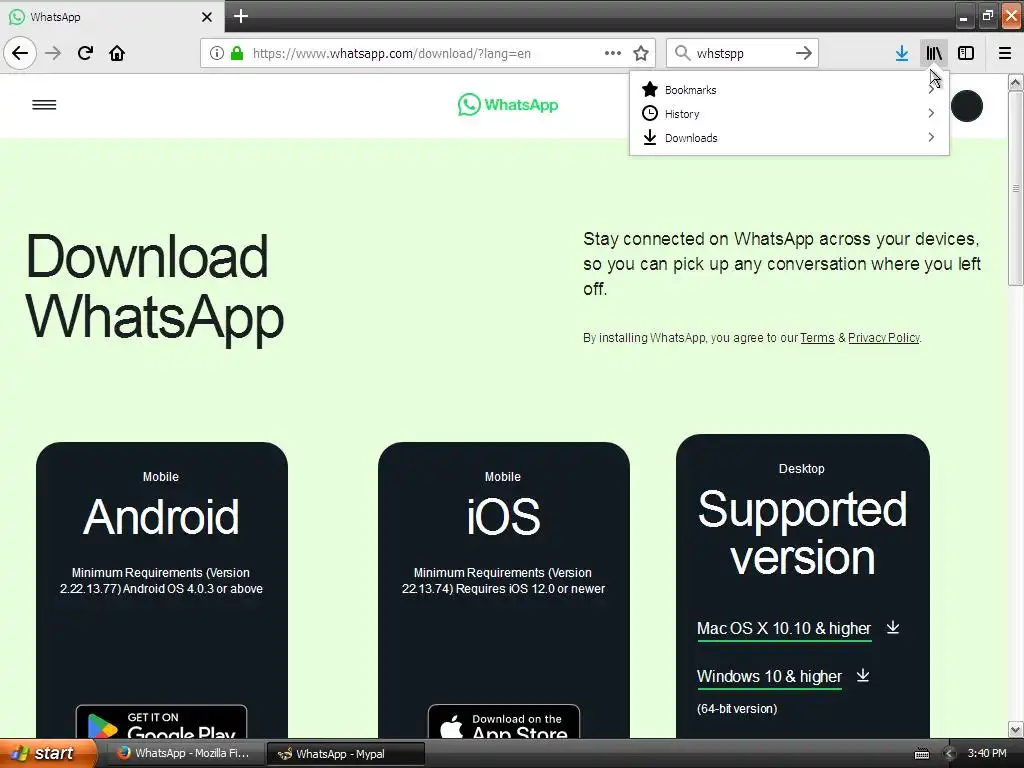Open the Windows start menu

click(48, 753)
